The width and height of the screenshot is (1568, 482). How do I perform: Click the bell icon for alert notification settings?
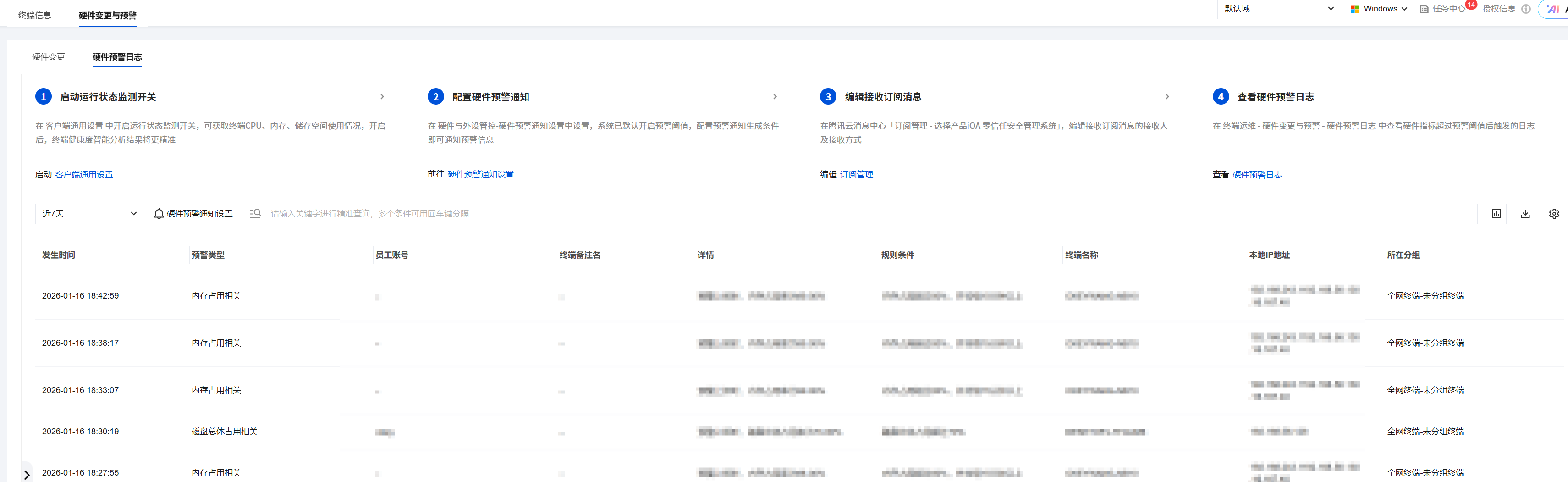click(159, 214)
